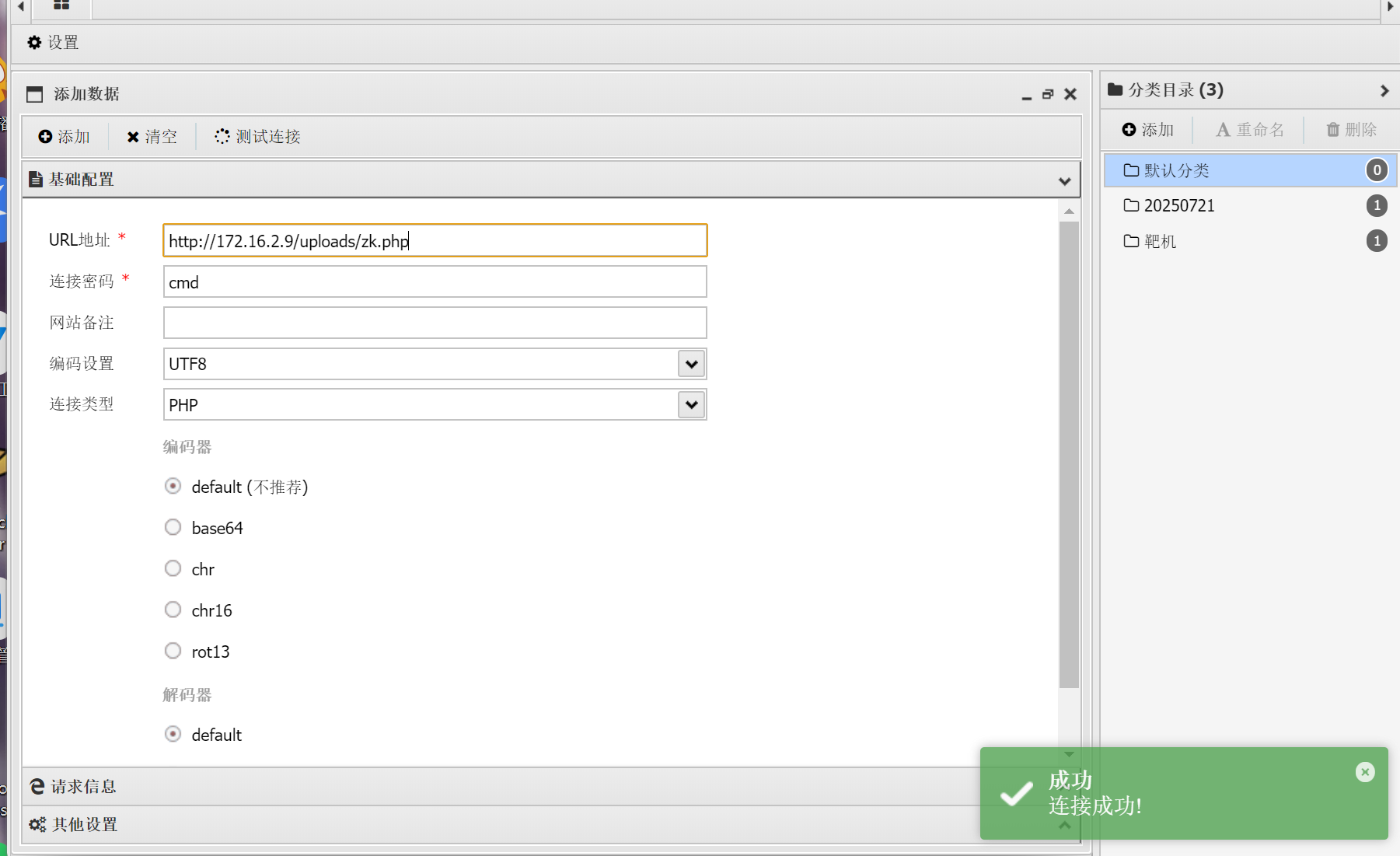This screenshot has width=1400, height=856.
Task: Click the 设置 gear icon
Action: pyautogui.click(x=34, y=43)
